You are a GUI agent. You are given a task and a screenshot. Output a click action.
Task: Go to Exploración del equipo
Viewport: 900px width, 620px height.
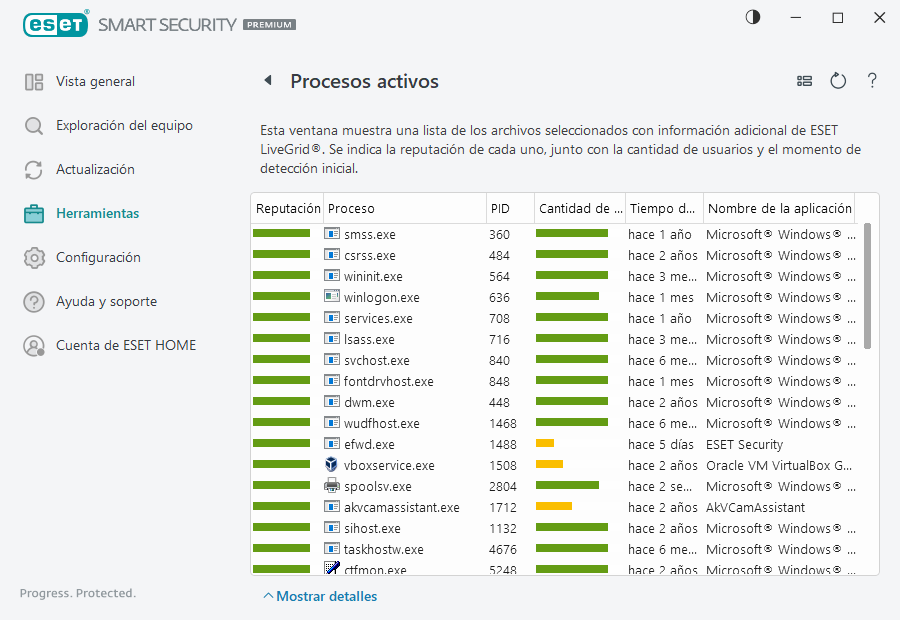pos(124,126)
